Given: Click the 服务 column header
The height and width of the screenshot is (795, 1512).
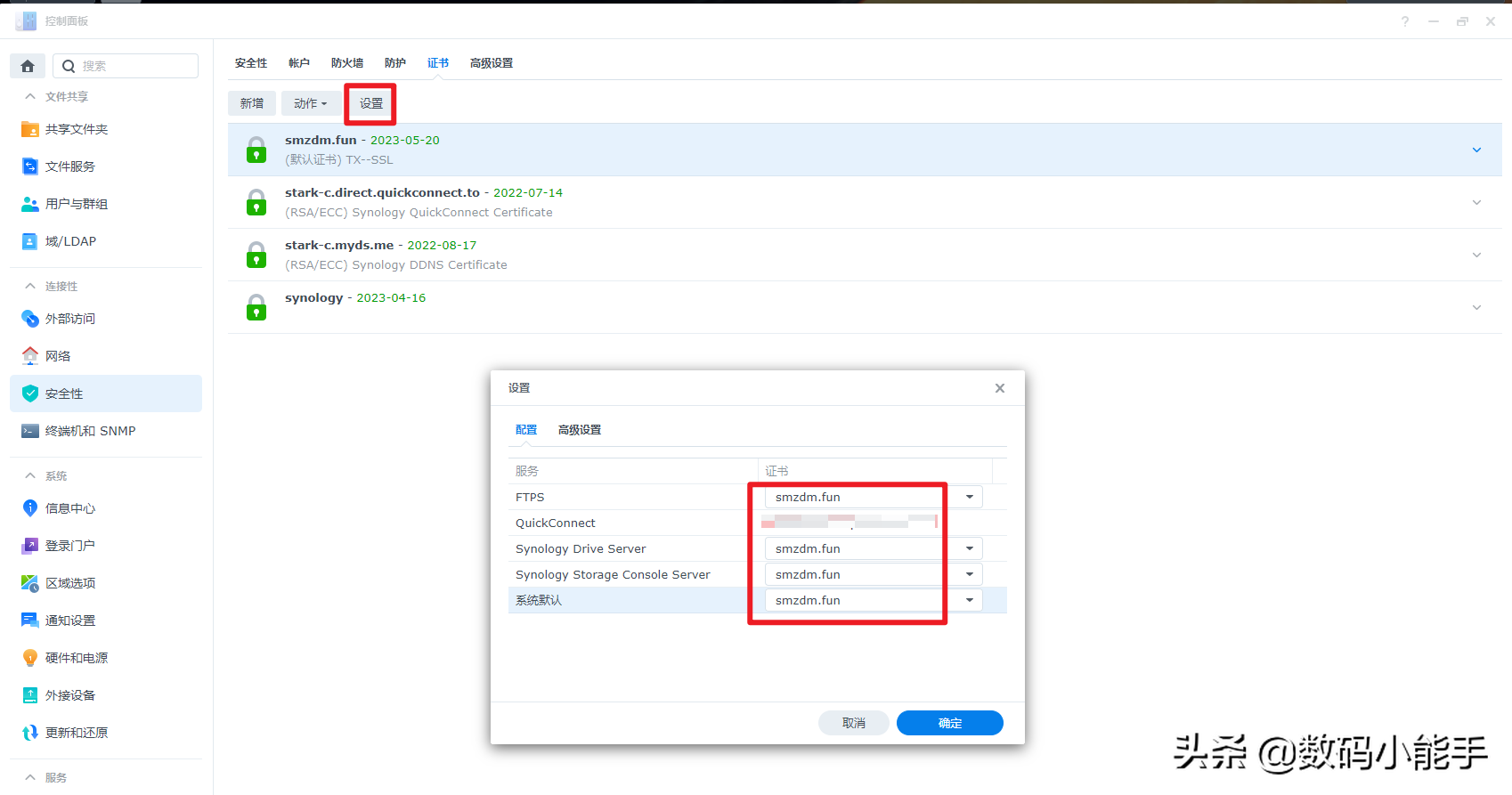Looking at the screenshot, I should [633, 471].
